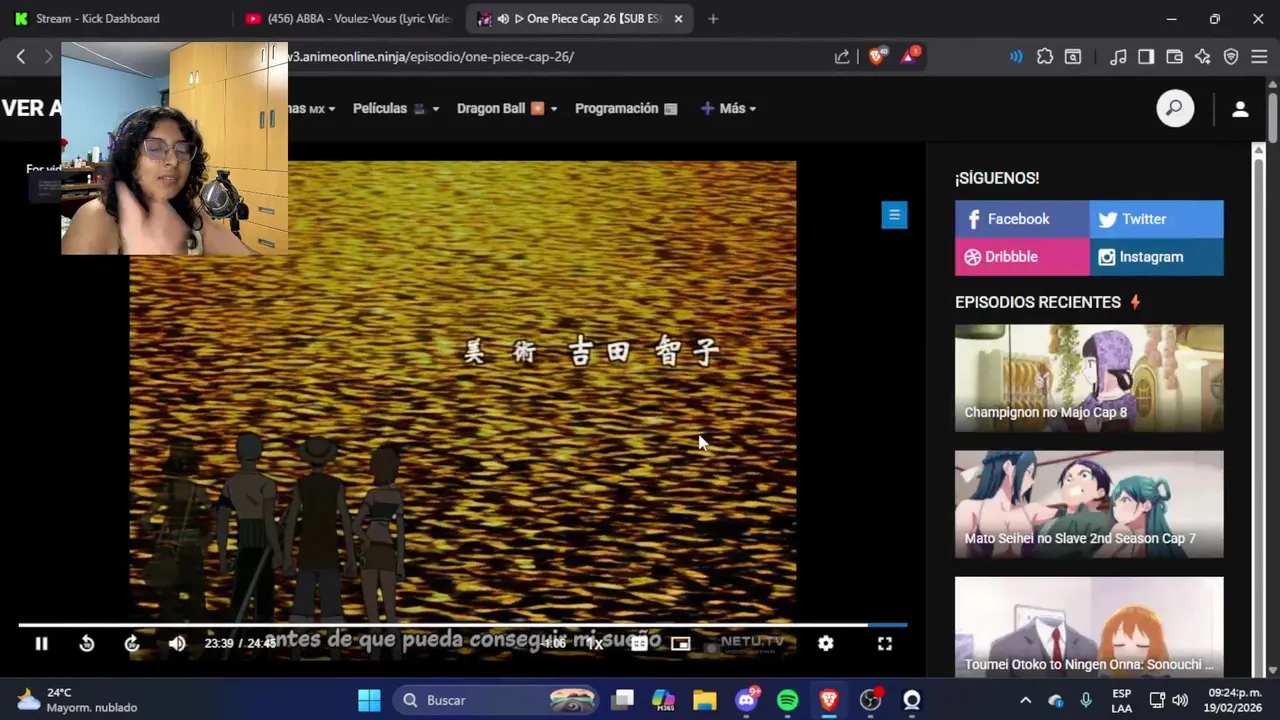
Task: Click the tray microphone icon
Action: coord(1086,700)
